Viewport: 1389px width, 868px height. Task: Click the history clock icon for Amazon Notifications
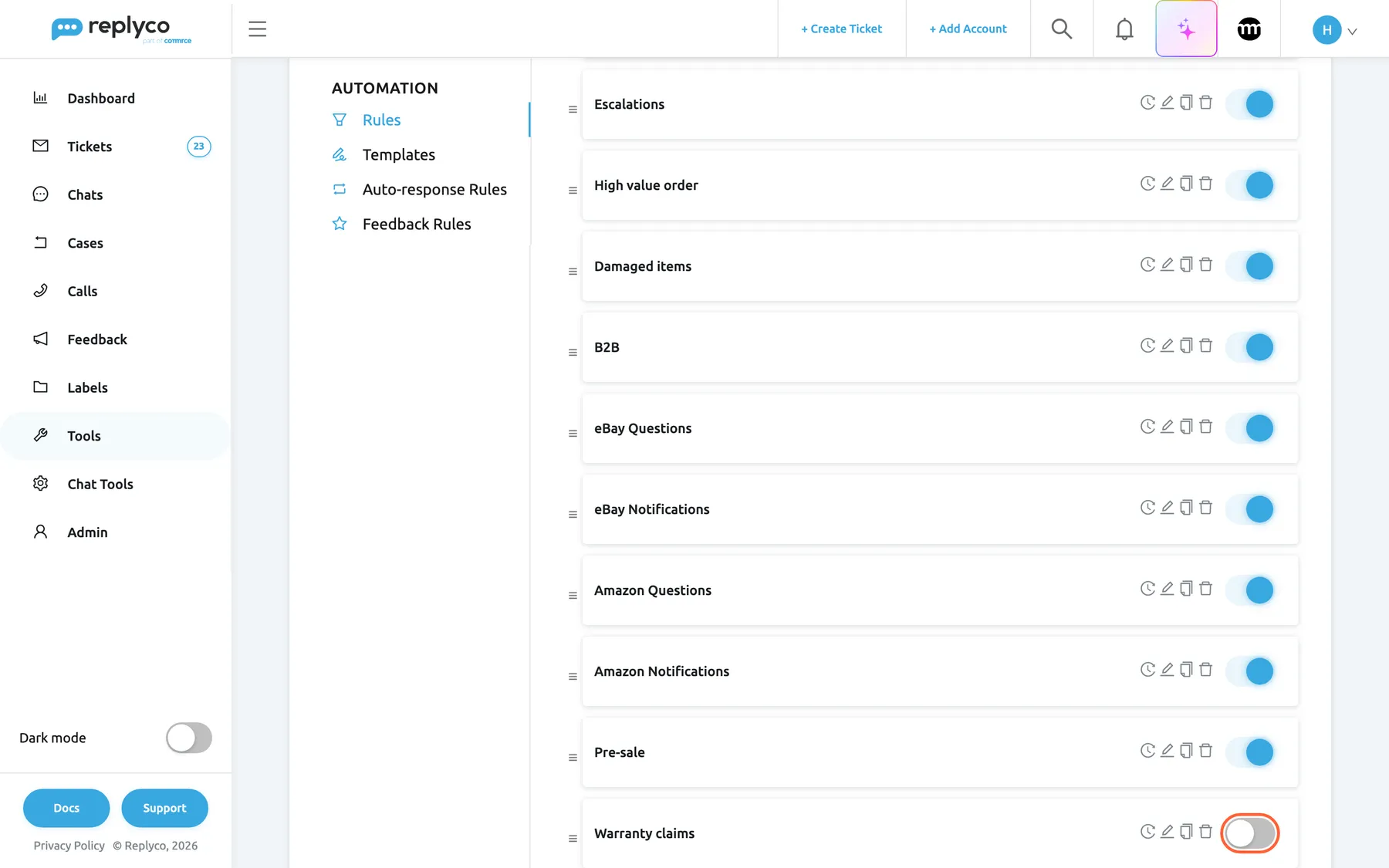pos(1147,670)
